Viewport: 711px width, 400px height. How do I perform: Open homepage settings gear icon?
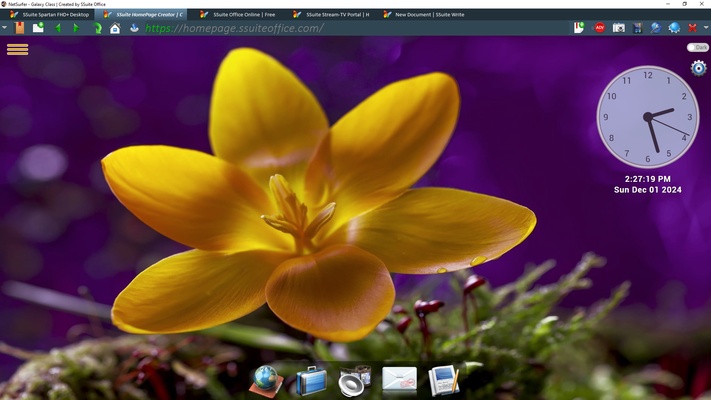coord(698,68)
